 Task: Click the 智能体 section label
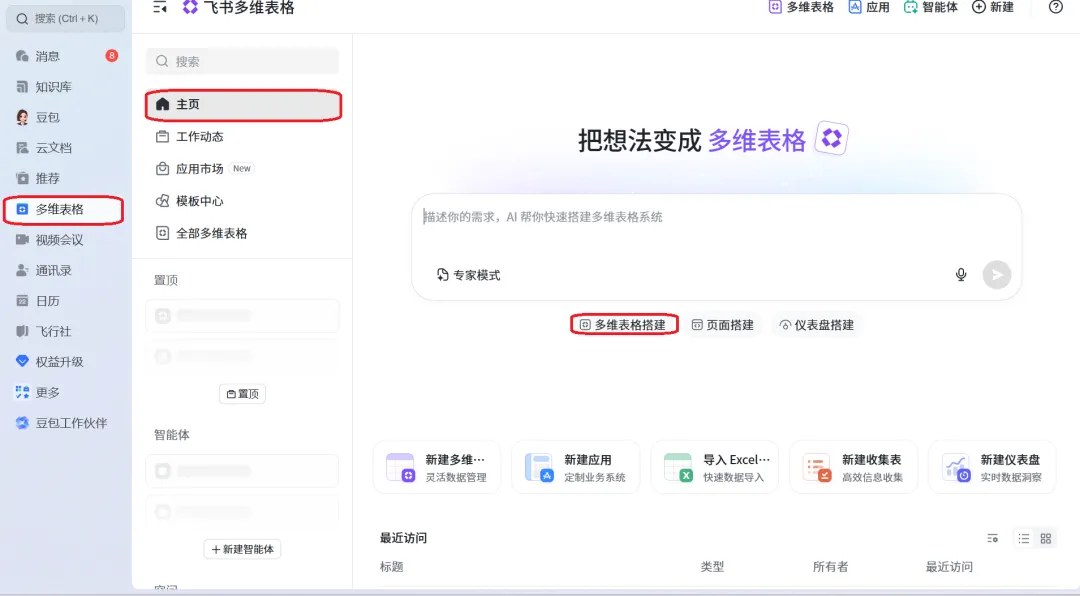[172, 435]
